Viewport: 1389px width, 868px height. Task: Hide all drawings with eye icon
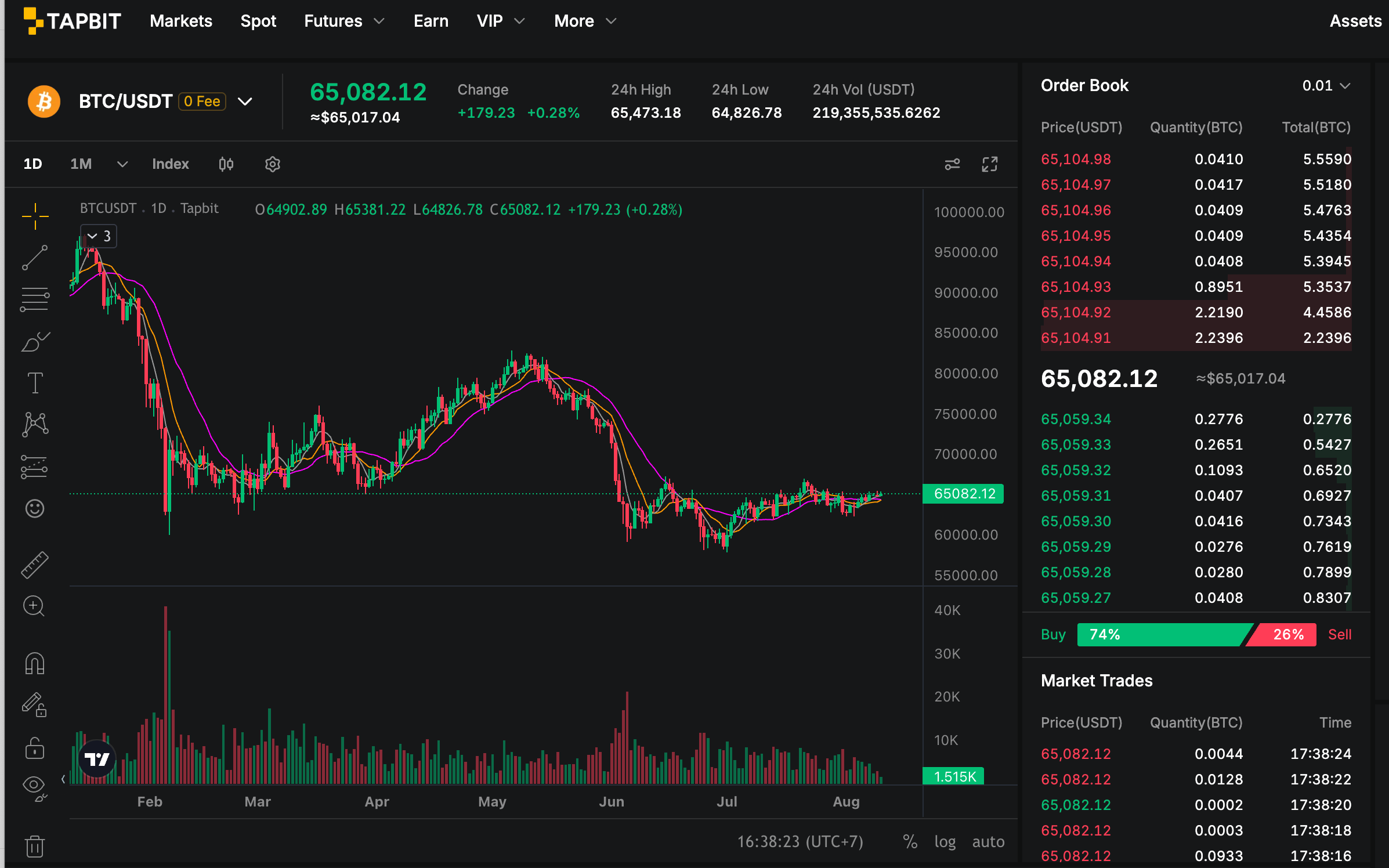tap(35, 788)
